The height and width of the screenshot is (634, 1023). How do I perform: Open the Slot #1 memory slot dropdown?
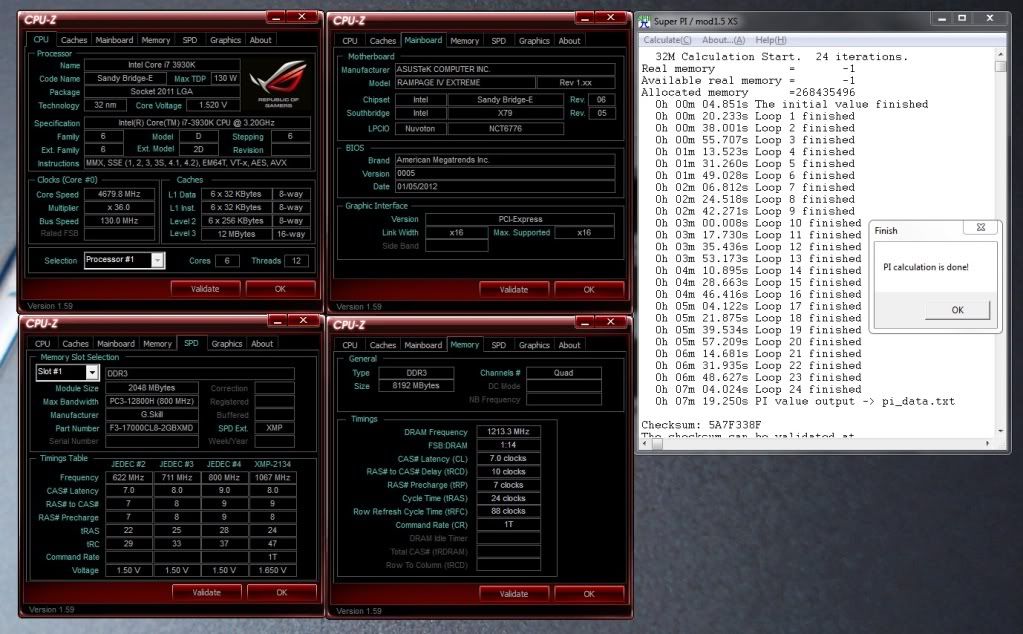click(92, 372)
